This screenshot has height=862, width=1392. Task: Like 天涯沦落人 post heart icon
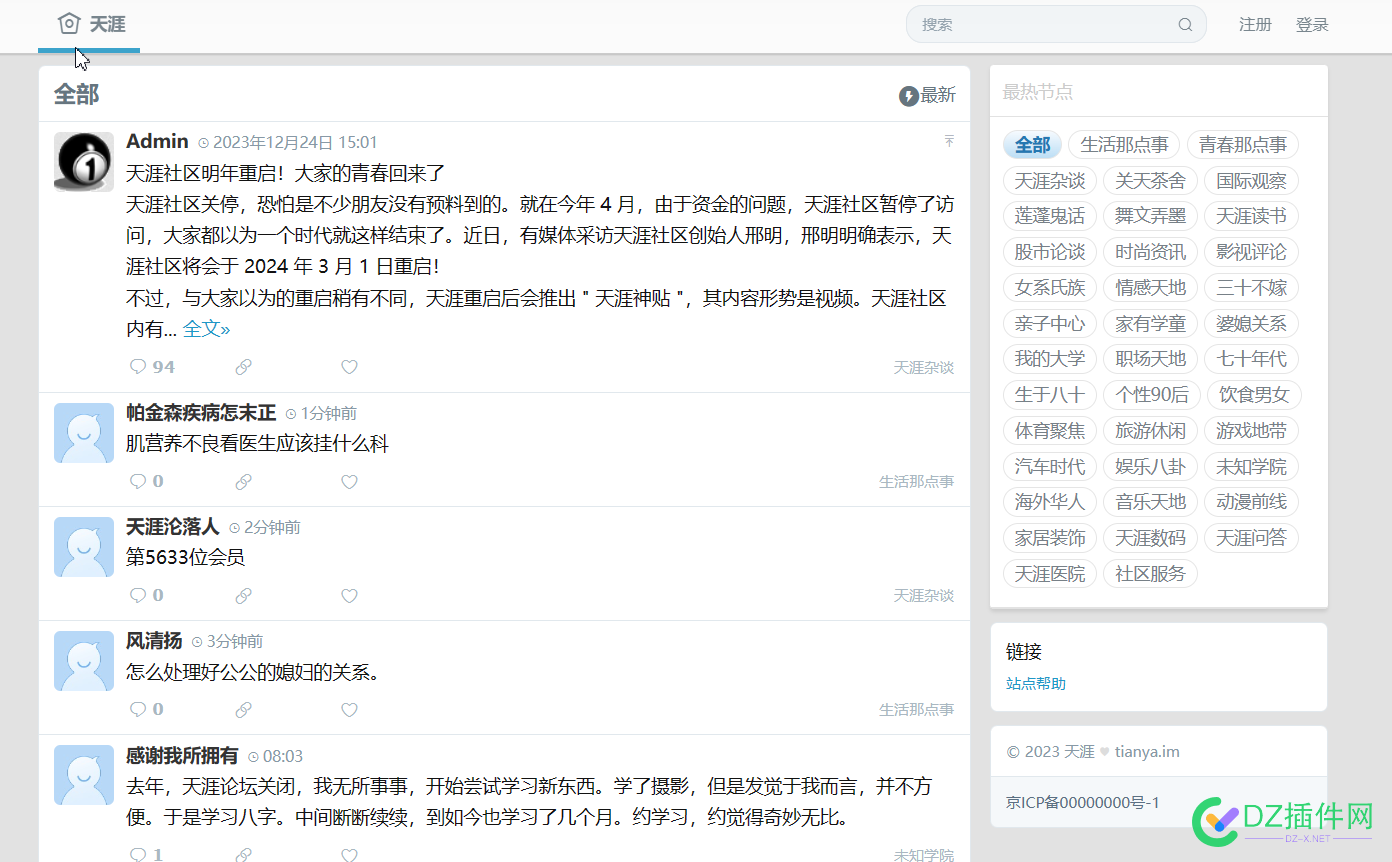point(349,596)
